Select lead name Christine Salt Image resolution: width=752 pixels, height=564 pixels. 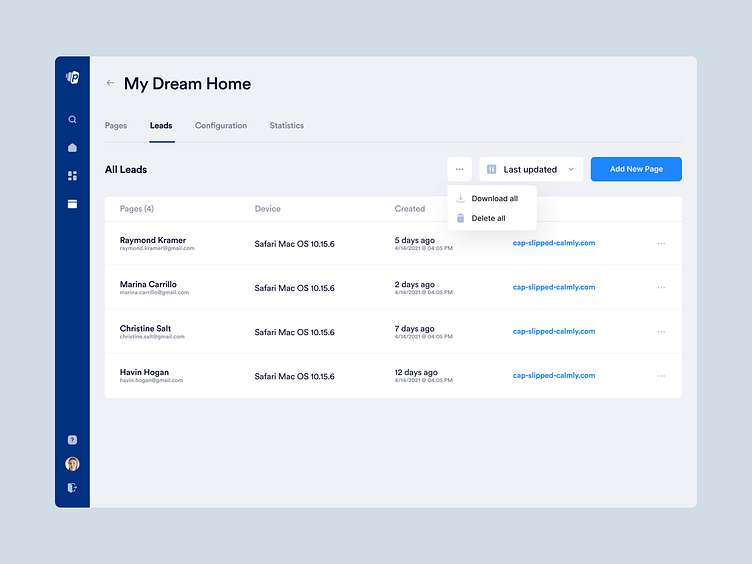click(145, 328)
